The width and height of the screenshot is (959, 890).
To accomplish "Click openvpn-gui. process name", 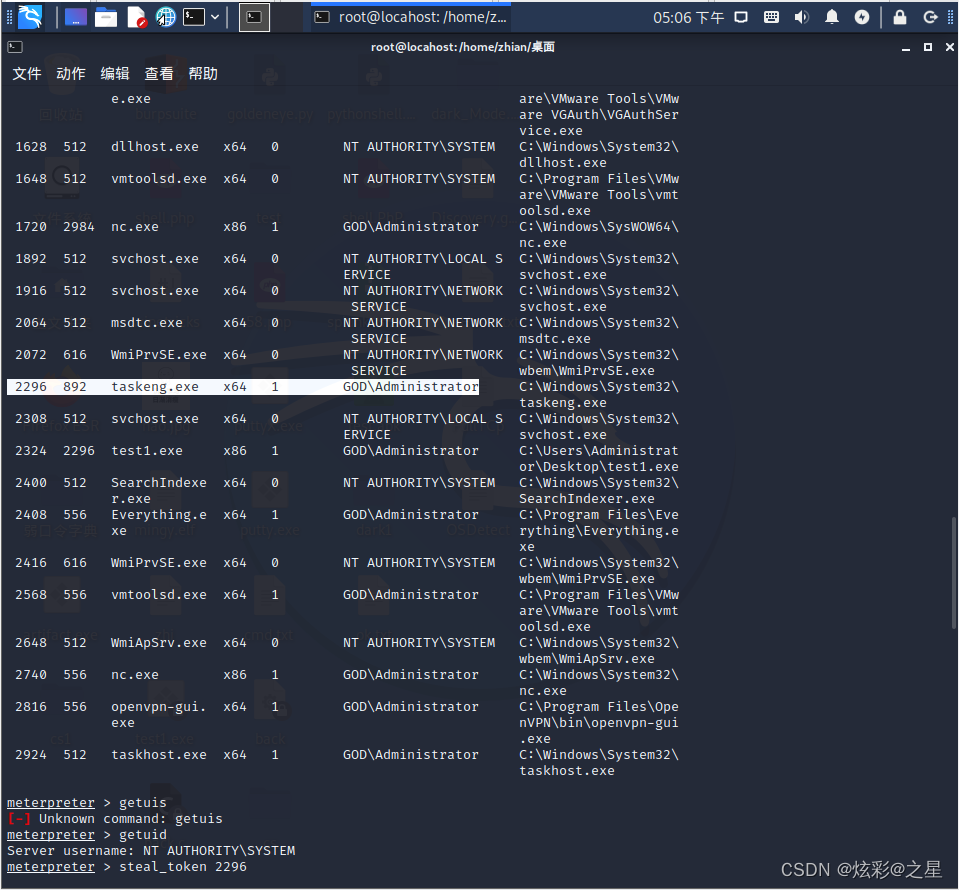I will coord(159,706).
